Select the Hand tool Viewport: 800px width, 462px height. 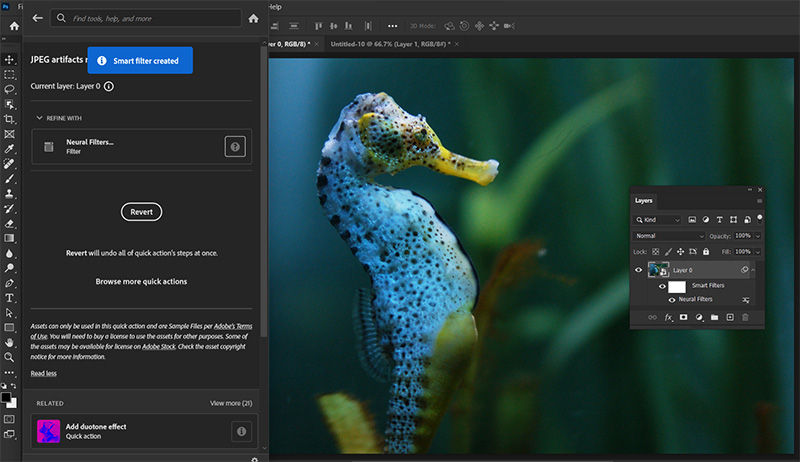[9, 342]
